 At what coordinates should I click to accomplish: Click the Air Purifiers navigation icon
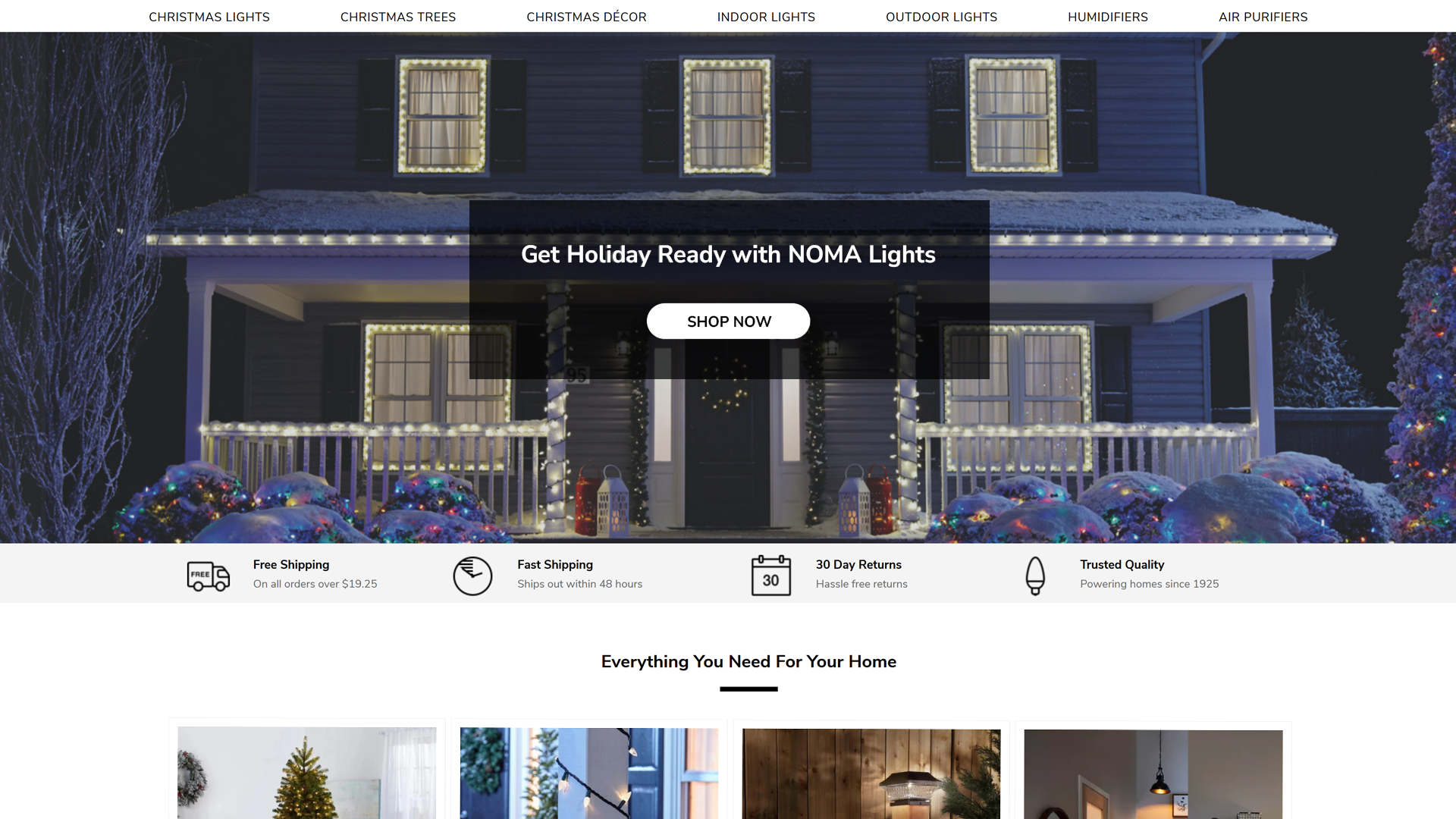pos(1262,16)
